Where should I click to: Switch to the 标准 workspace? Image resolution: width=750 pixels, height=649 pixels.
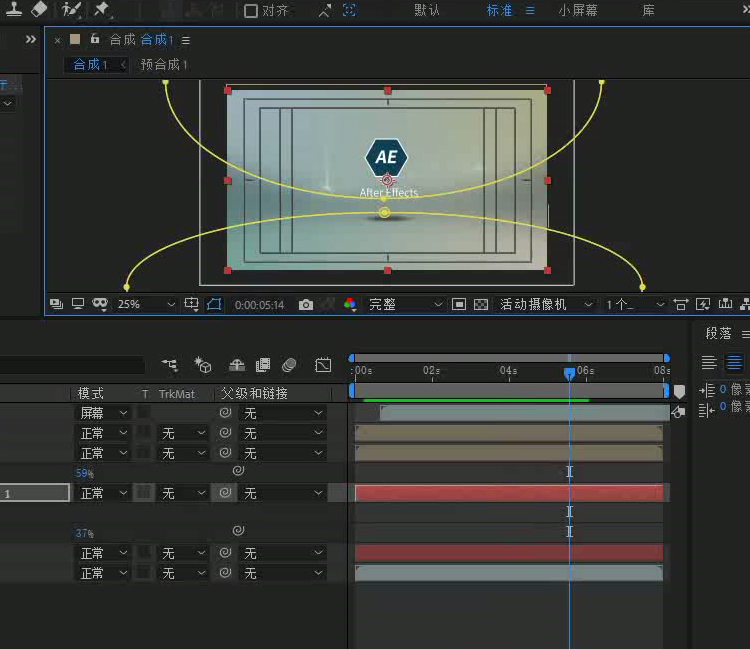499,10
